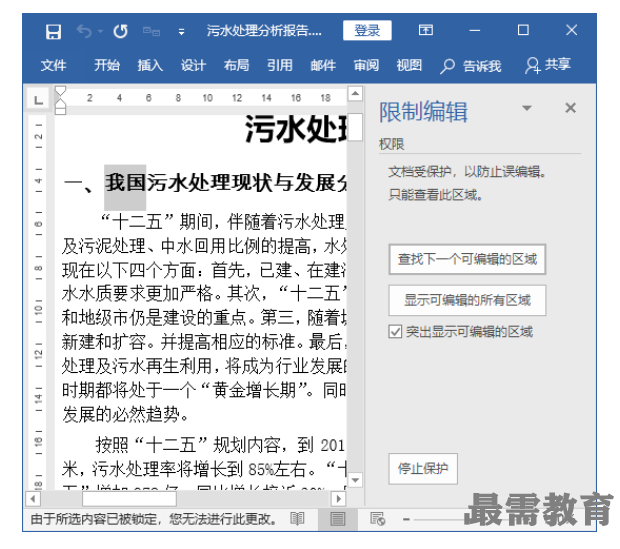The image size is (620, 549).
Task: Switch to Print Layout view icon
Action: point(337,519)
